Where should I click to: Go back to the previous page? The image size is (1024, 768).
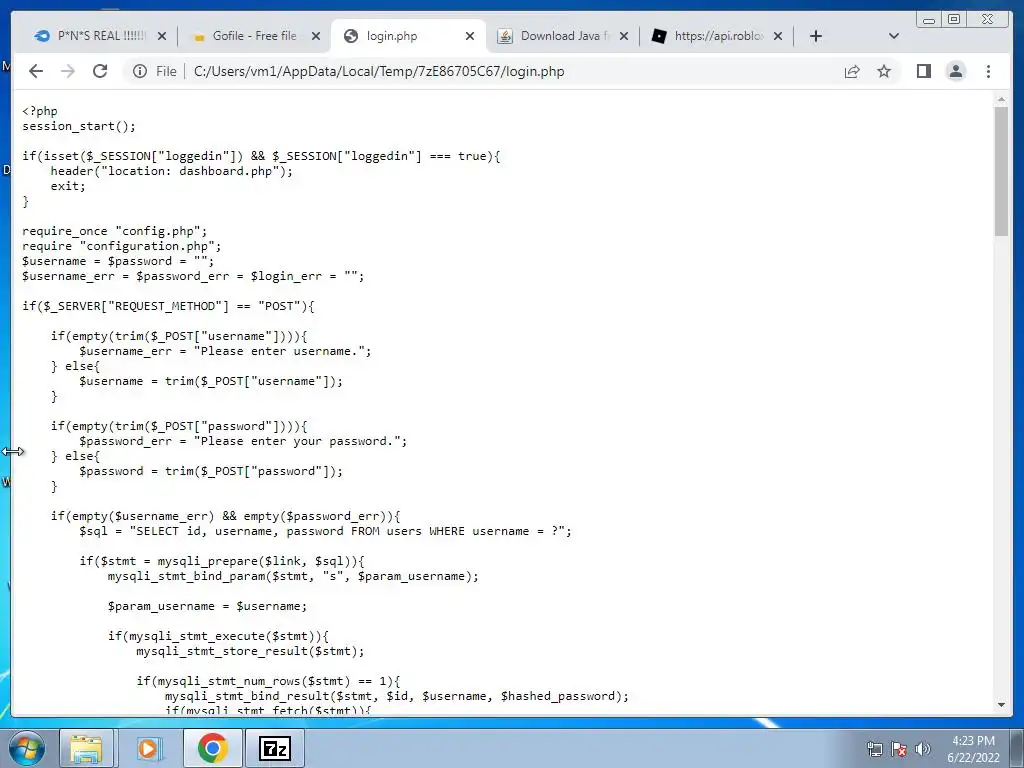point(36,71)
